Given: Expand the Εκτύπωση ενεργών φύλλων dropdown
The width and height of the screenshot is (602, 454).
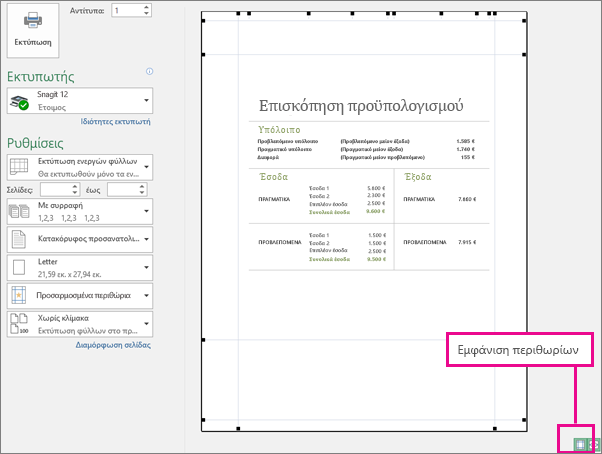Looking at the screenshot, I should click(x=80, y=167).
